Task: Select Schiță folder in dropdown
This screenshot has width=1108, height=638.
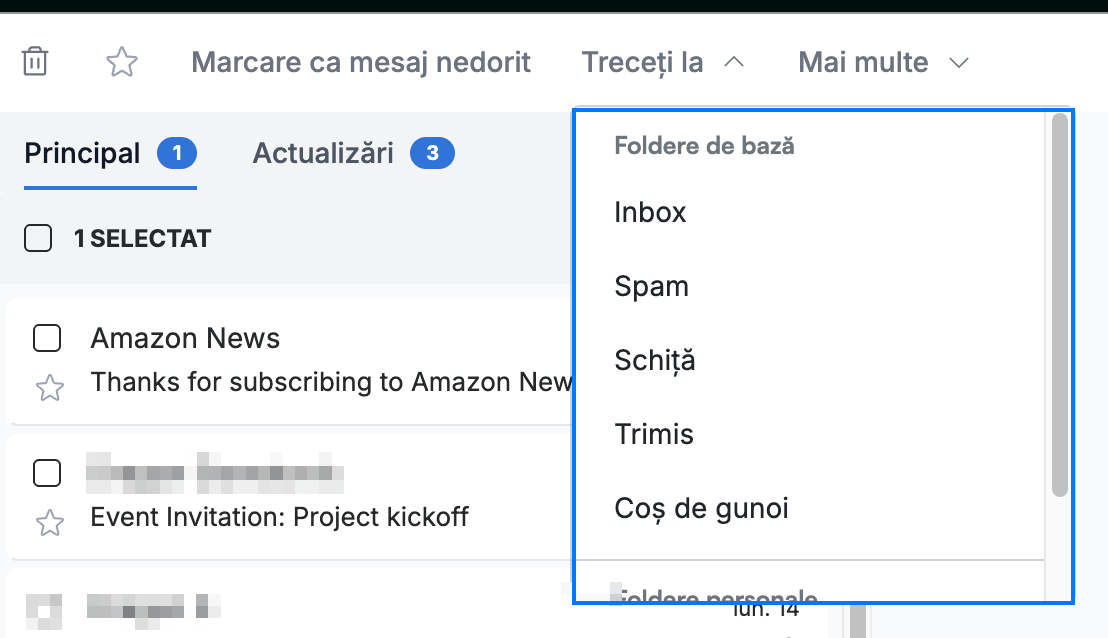Action: point(810,360)
